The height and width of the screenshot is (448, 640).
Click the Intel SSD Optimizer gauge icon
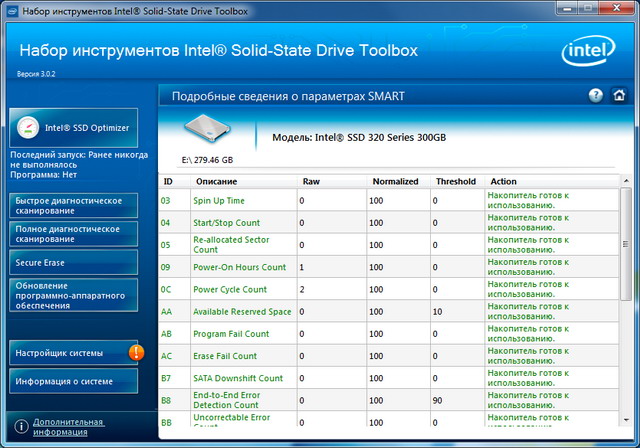[x=28, y=128]
